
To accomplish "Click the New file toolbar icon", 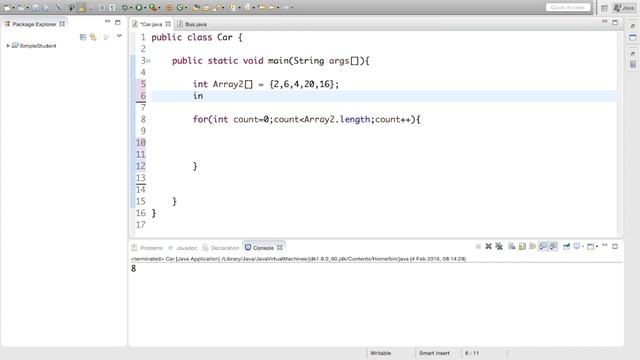I will pos(7,8).
